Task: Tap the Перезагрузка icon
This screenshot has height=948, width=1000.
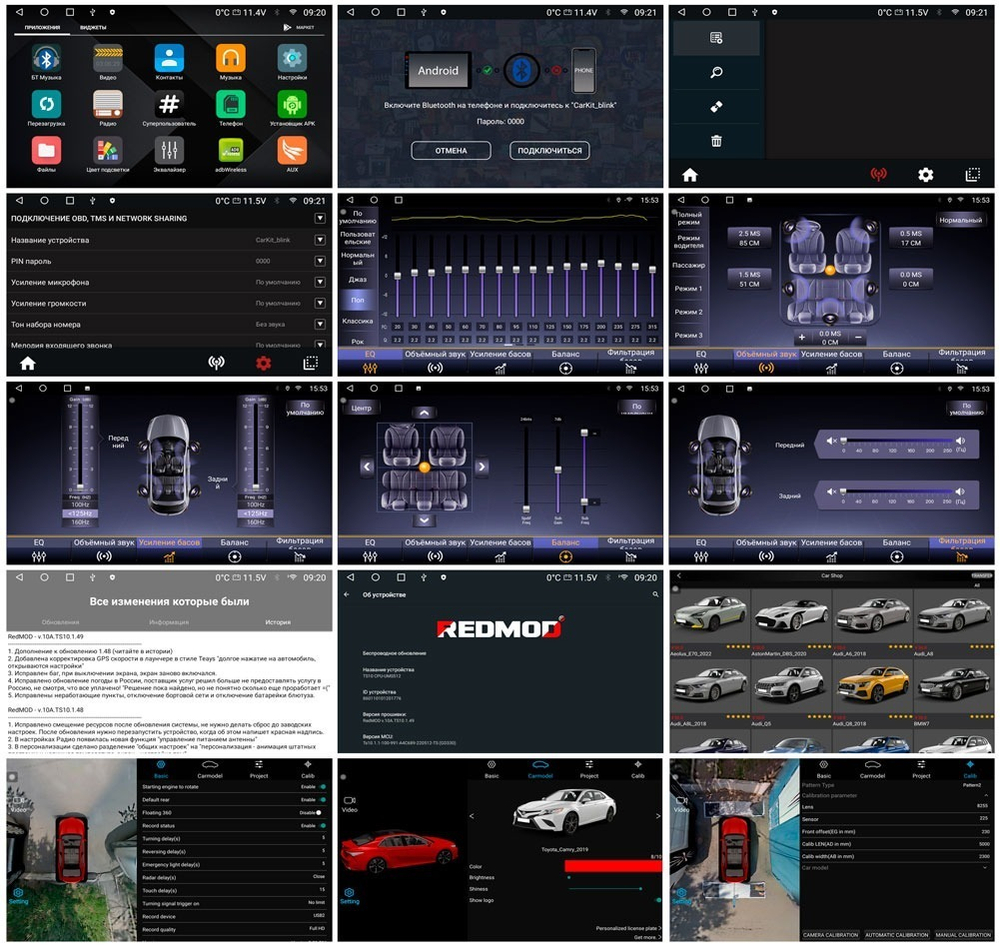Action: (x=47, y=105)
